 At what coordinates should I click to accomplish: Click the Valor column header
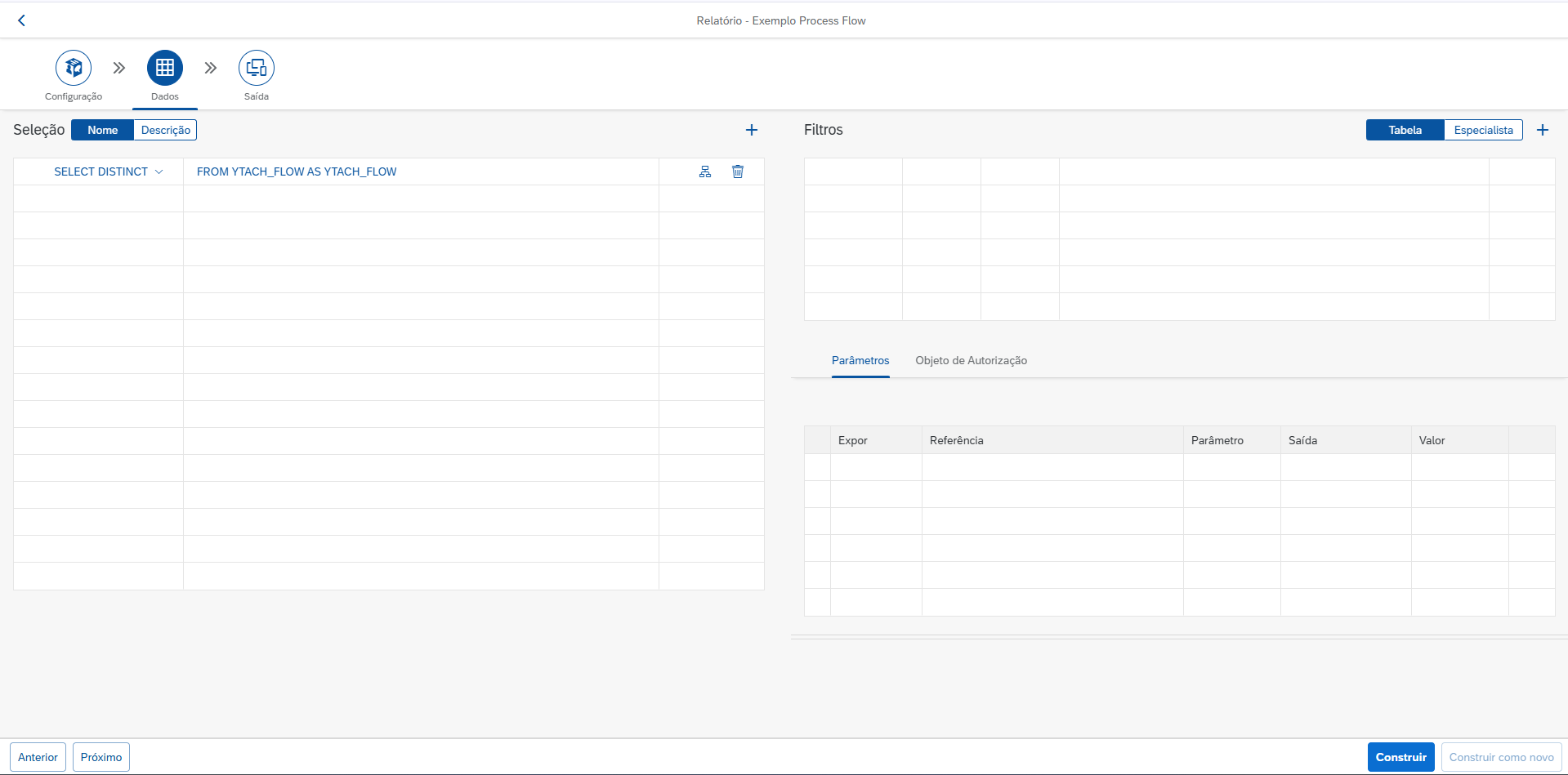coord(1460,440)
